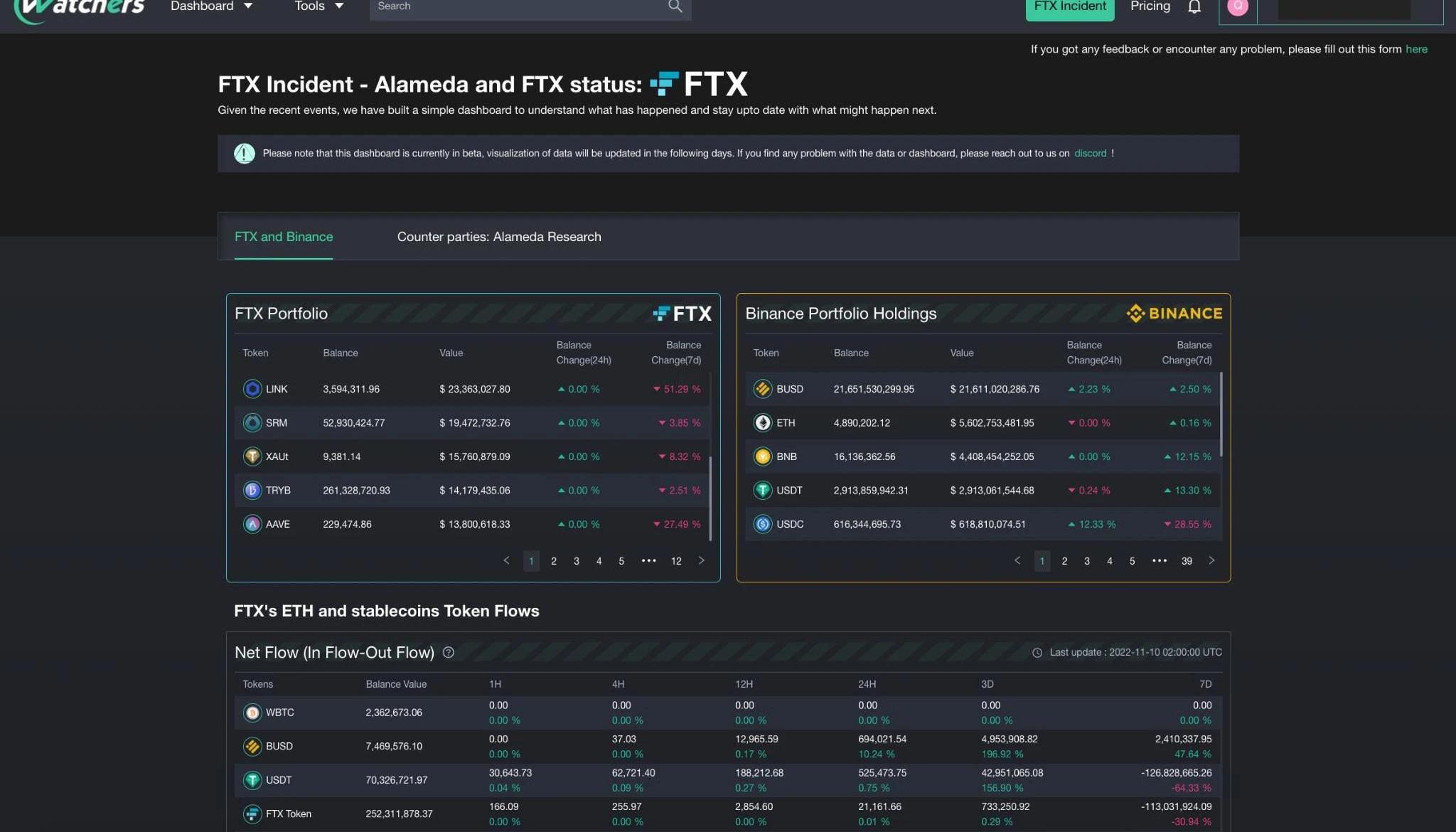Click BUSD balance 21,651,530,299.95
The image size is (1456, 832).
(x=874, y=389)
